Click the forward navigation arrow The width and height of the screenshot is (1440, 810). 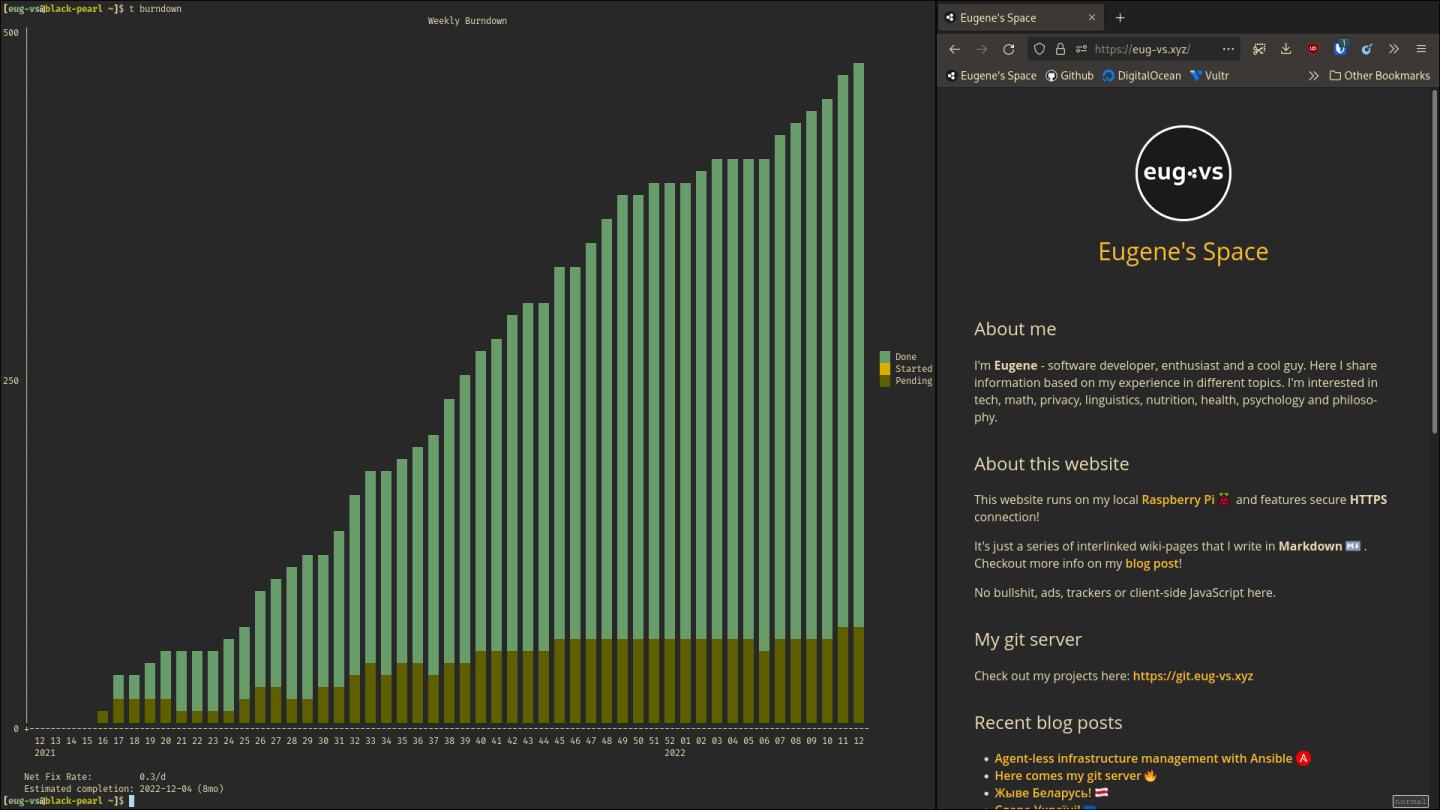click(x=981, y=48)
